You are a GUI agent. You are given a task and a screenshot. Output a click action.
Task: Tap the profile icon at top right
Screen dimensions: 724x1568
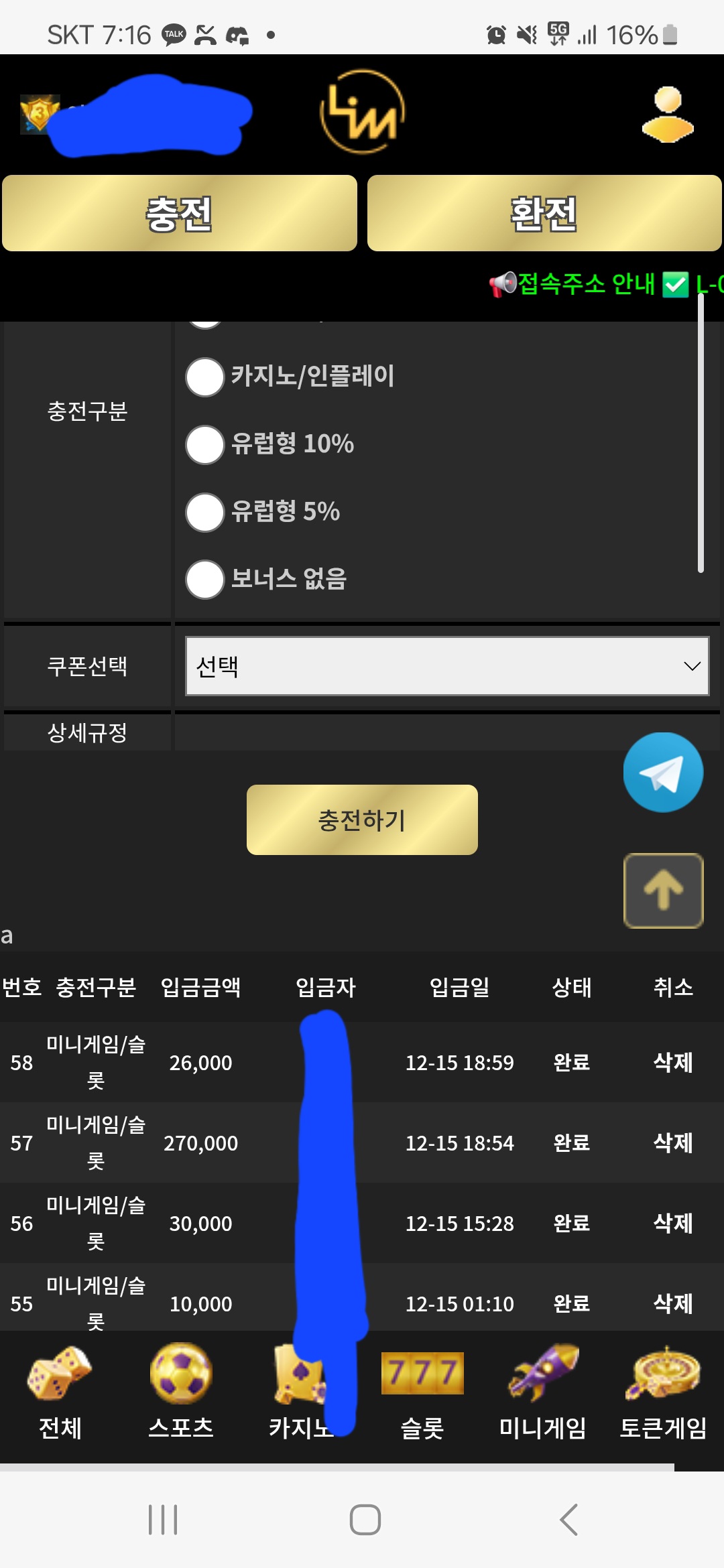coord(666,114)
